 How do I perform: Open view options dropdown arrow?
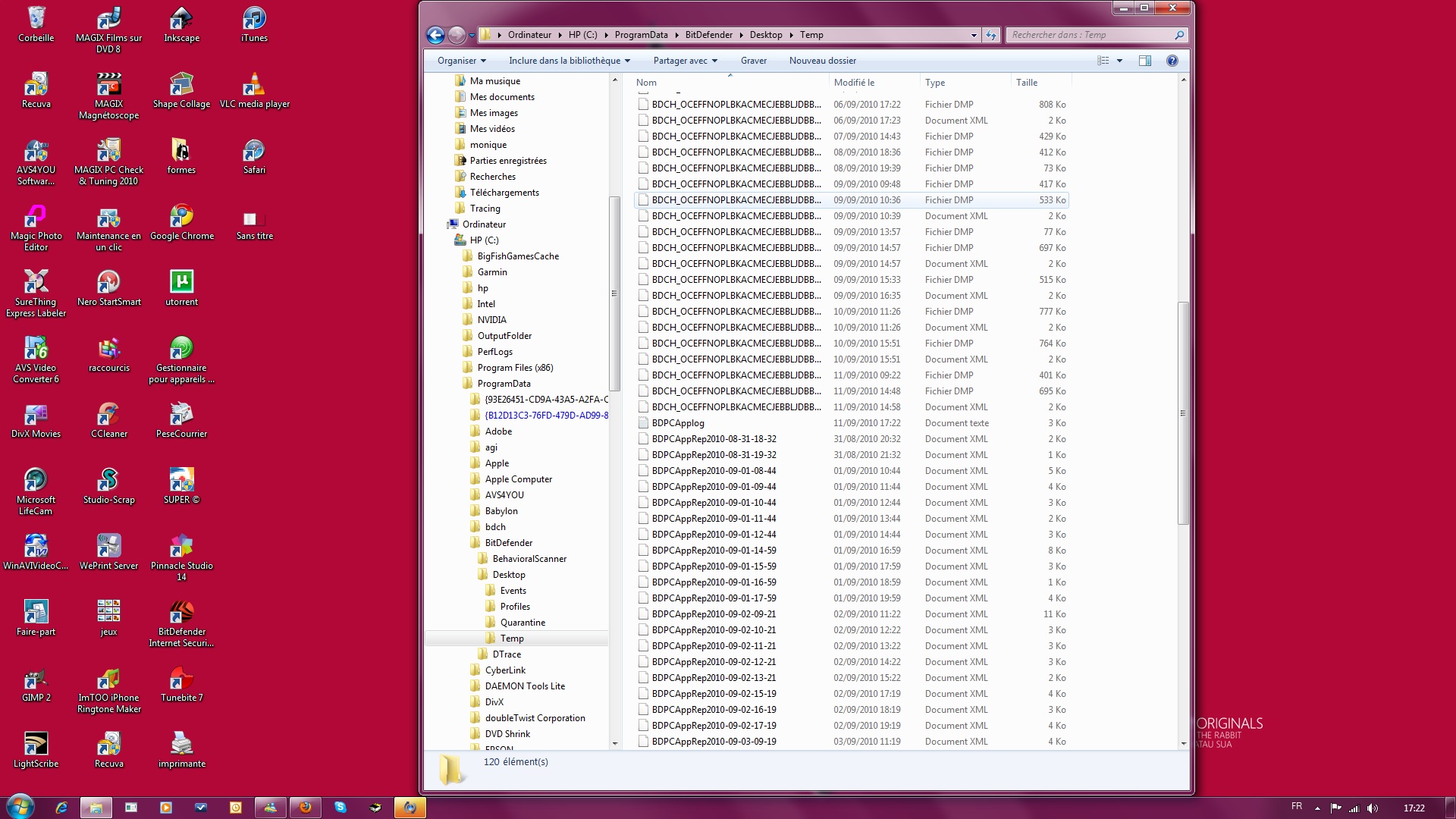click(x=1119, y=61)
